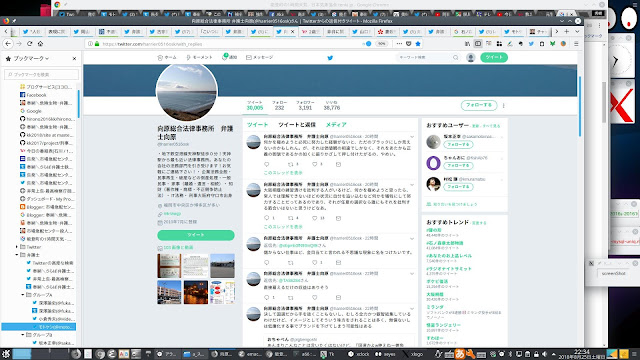Reload the page in the Firefox toolbar
The image size is (640, 360).
point(29,44)
